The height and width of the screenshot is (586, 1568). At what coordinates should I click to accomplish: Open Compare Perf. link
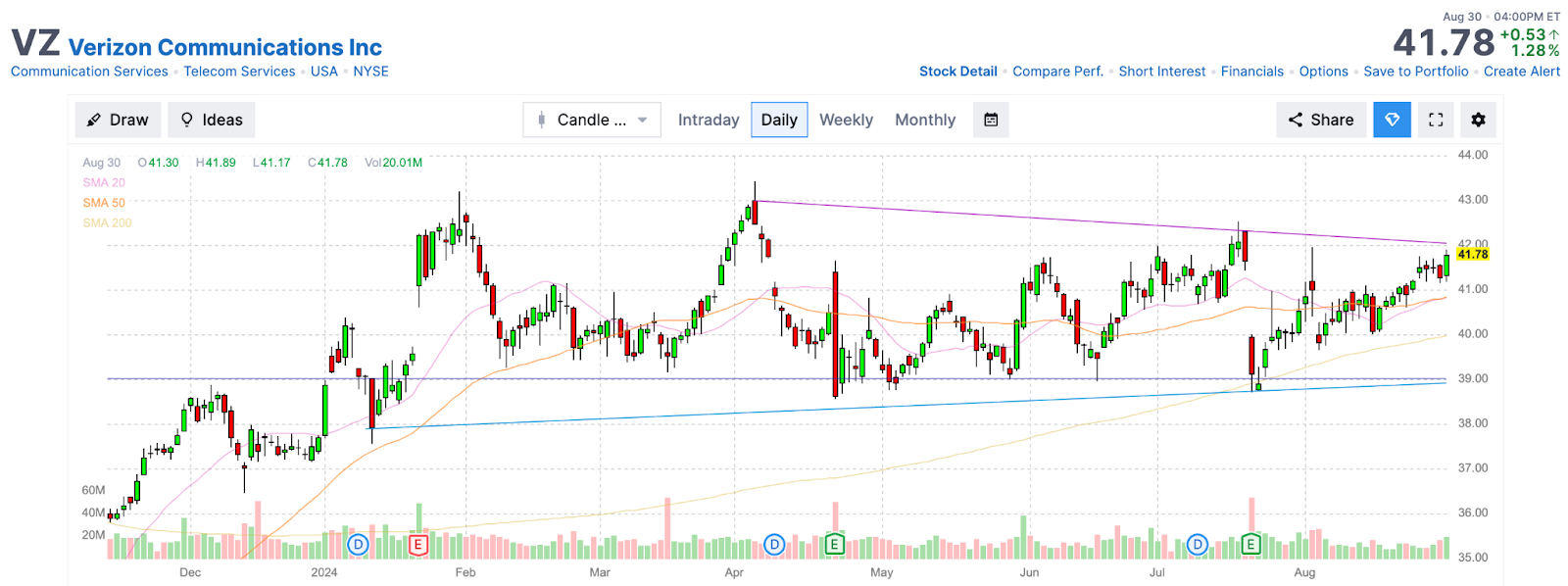tap(1057, 72)
